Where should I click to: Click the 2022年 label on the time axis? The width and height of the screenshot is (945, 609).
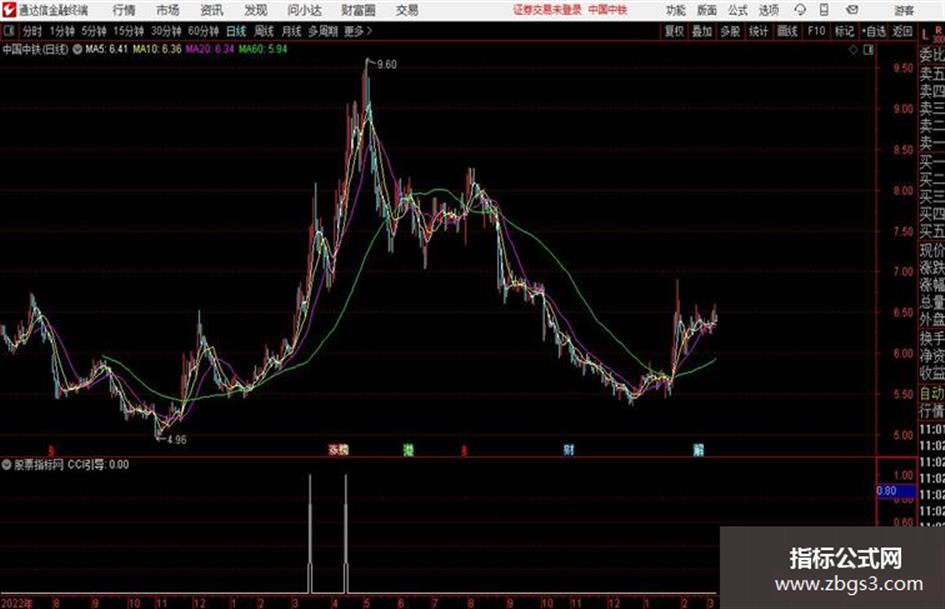[x=16, y=603]
